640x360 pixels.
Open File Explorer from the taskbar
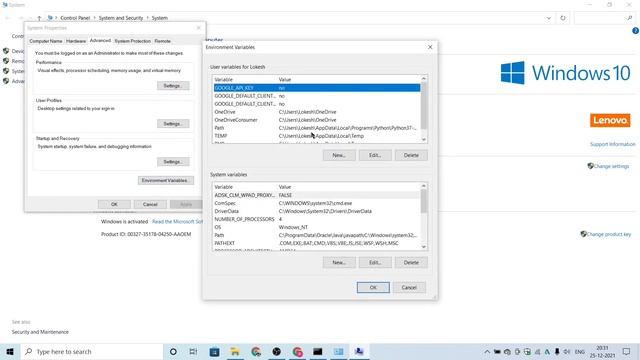[235, 351]
